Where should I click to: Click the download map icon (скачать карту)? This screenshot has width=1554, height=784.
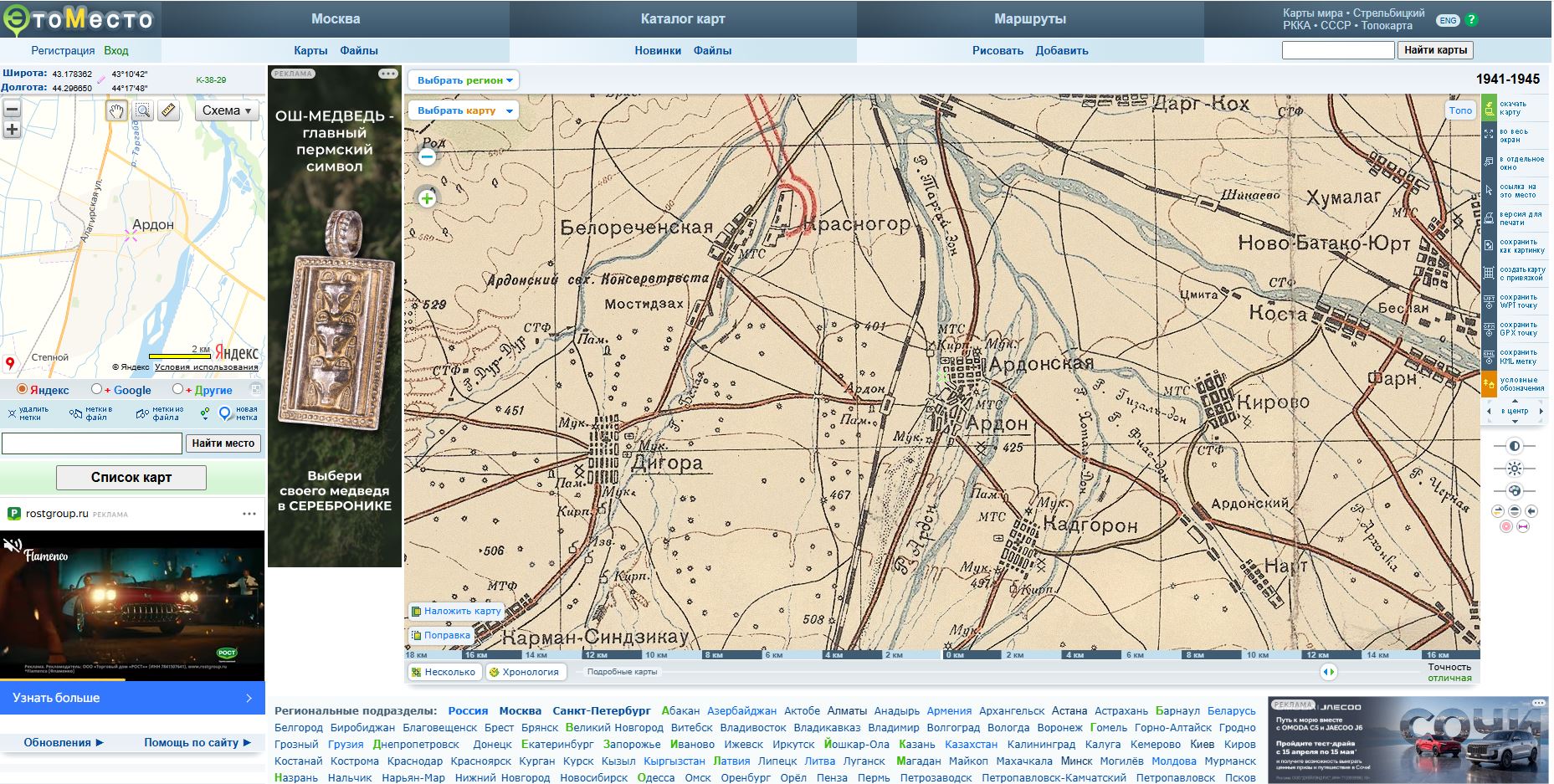click(x=1489, y=108)
